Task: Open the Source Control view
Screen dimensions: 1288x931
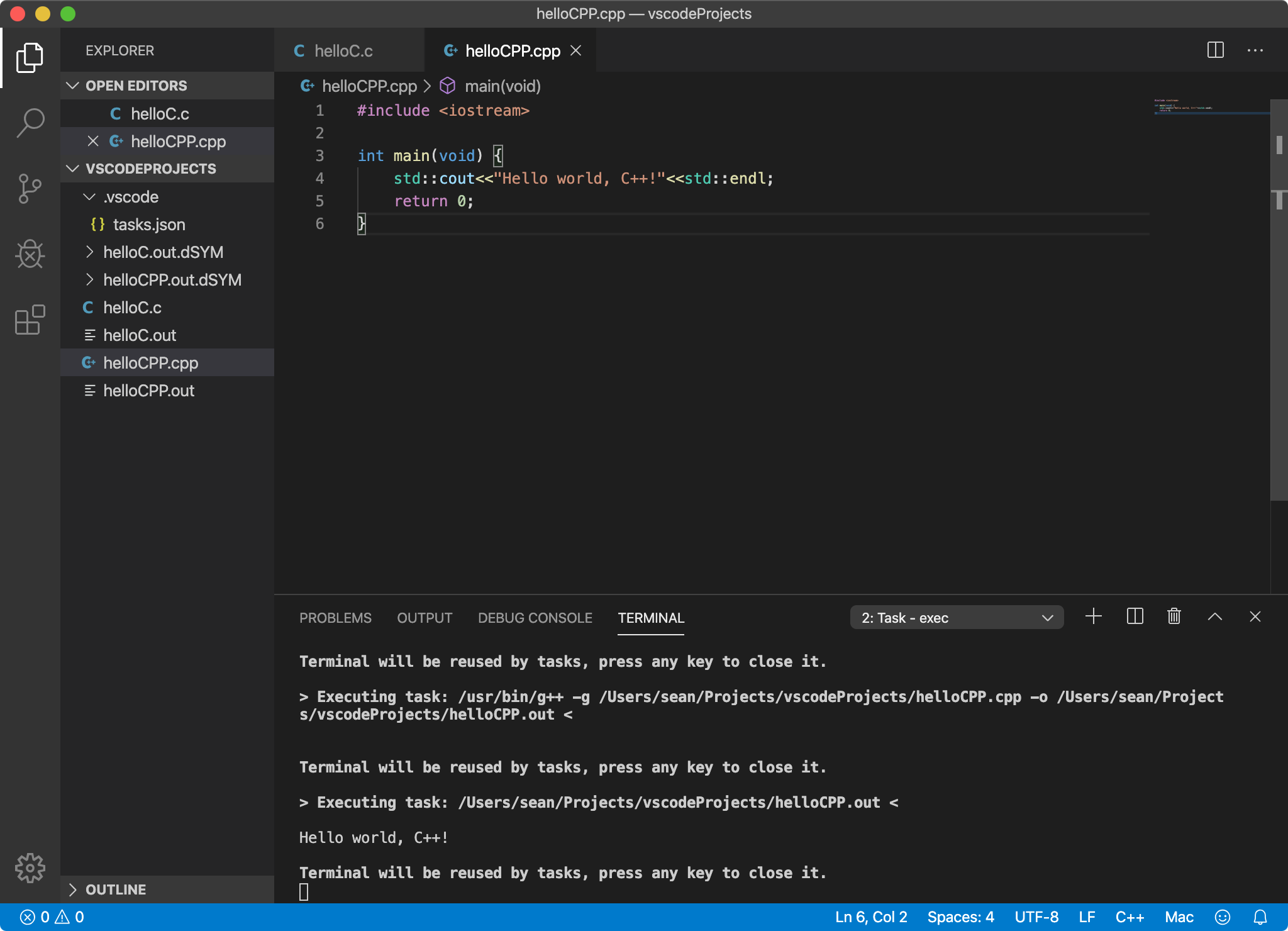Action: (30, 189)
